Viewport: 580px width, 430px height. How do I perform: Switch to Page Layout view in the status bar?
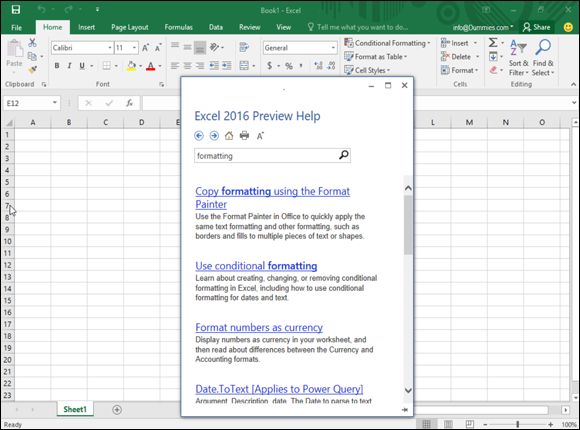[448, 424]
